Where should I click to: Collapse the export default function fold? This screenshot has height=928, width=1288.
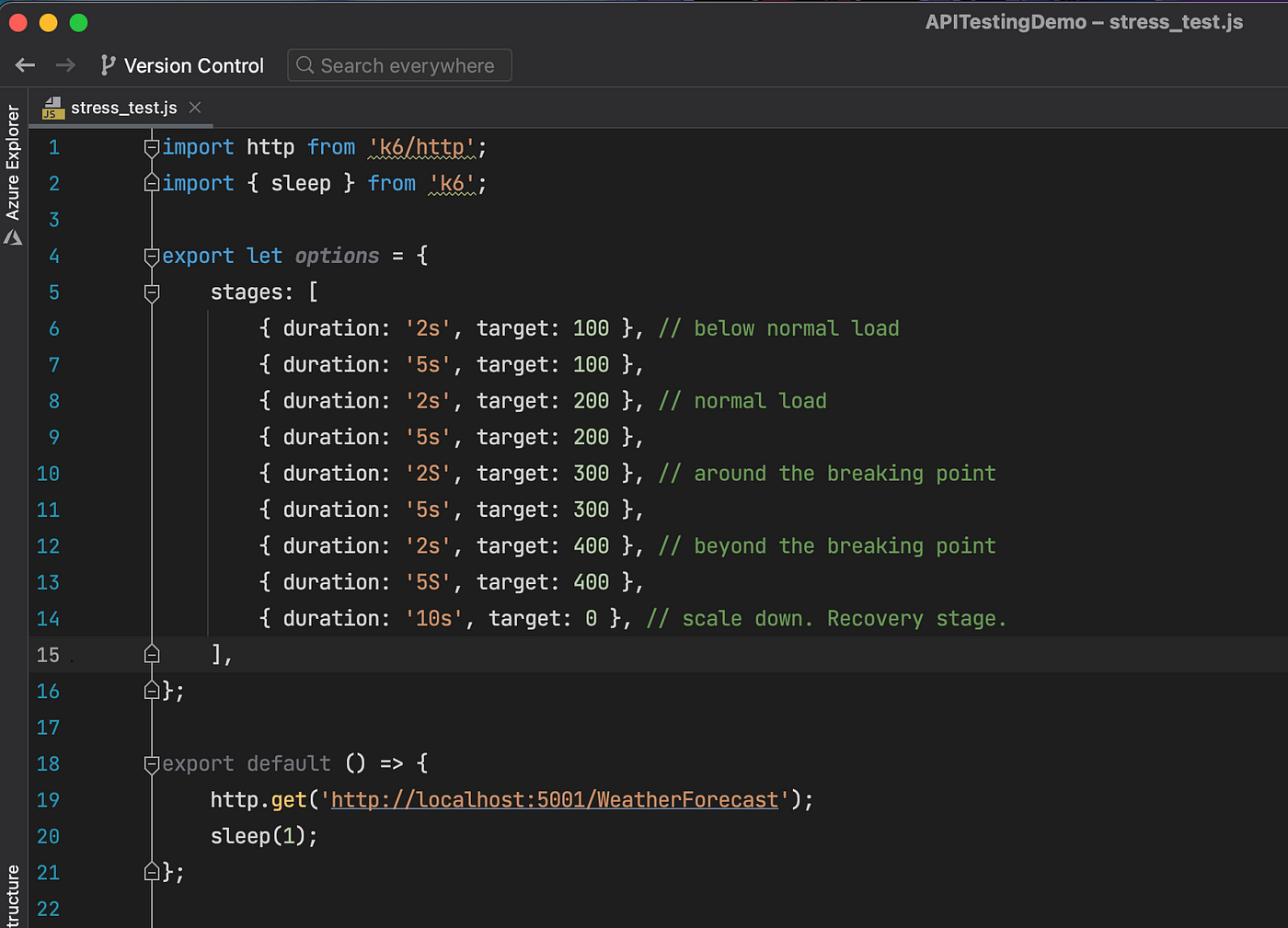(x=152, y=763)
